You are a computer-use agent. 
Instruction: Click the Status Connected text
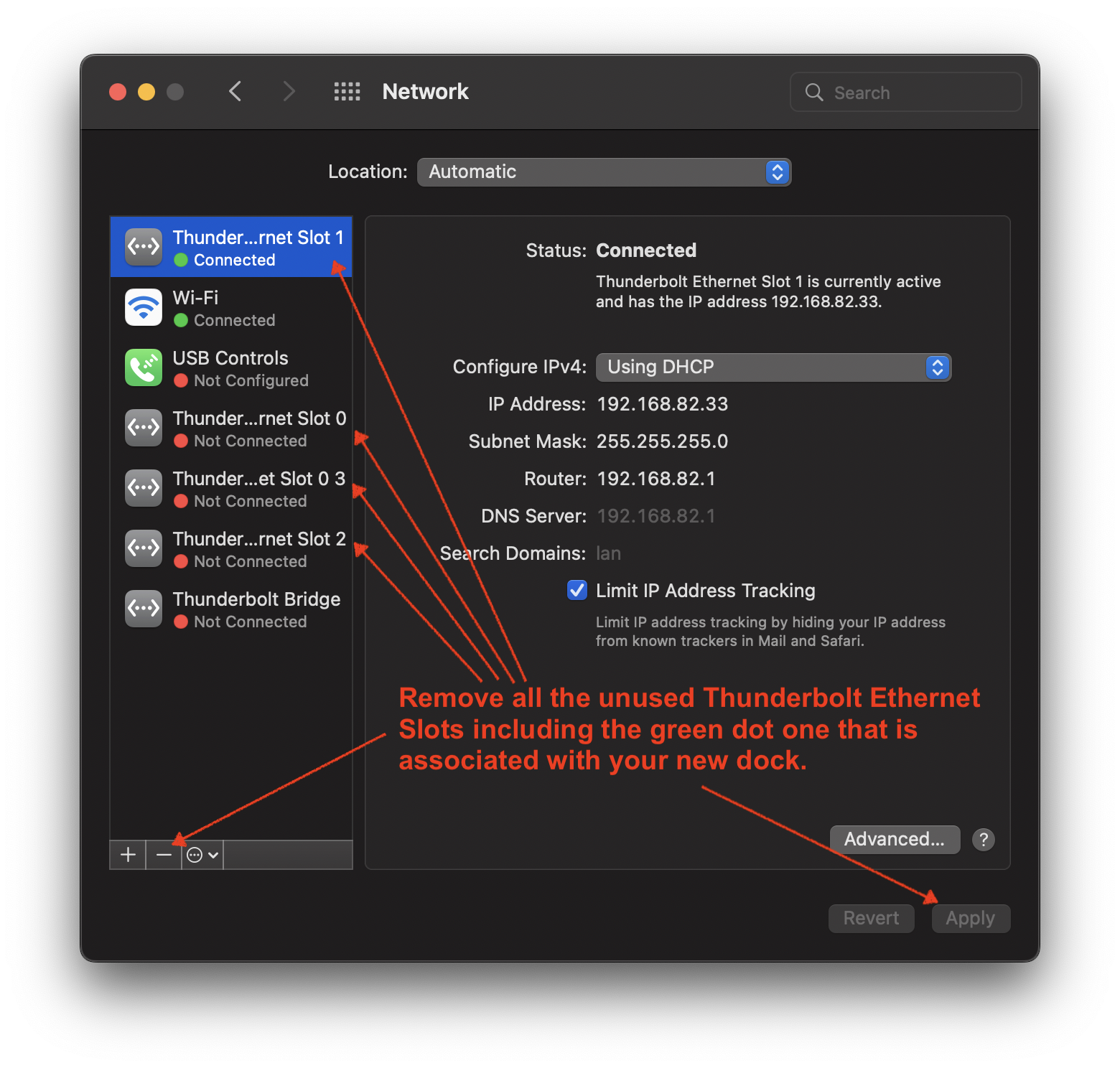[646, 250]
